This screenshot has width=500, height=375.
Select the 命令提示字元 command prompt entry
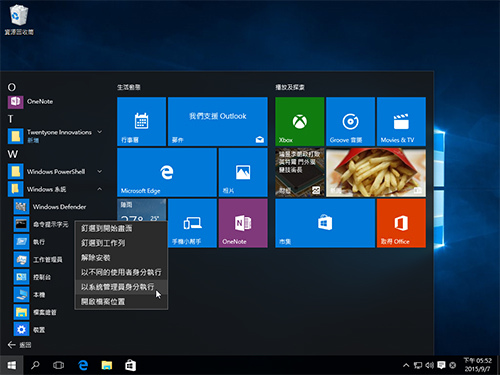pos(41,224)
